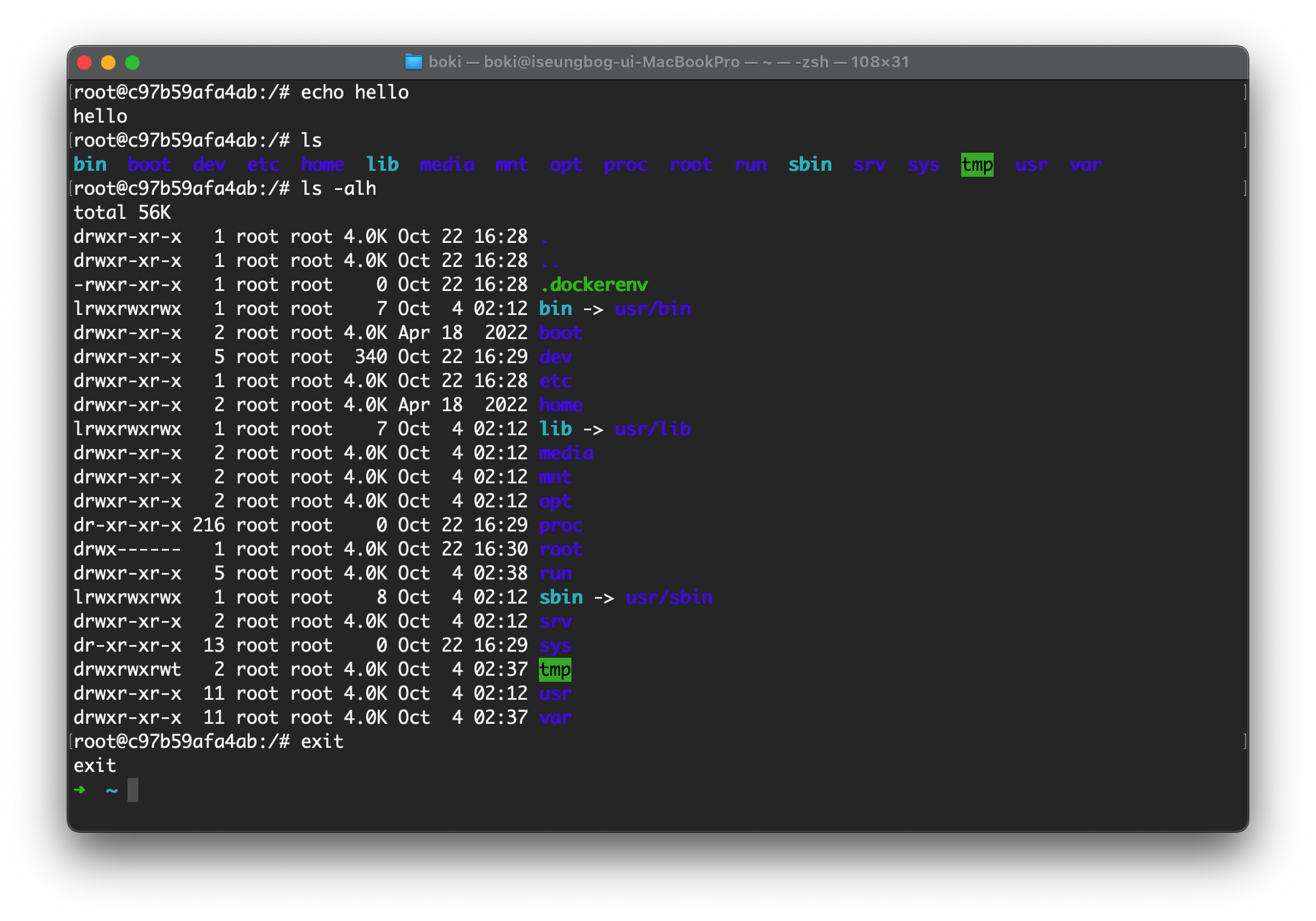The width and height of the screenshot is (1316, 921).
Task: Click the usr/bin symlink target text
Action: point(653,309)
